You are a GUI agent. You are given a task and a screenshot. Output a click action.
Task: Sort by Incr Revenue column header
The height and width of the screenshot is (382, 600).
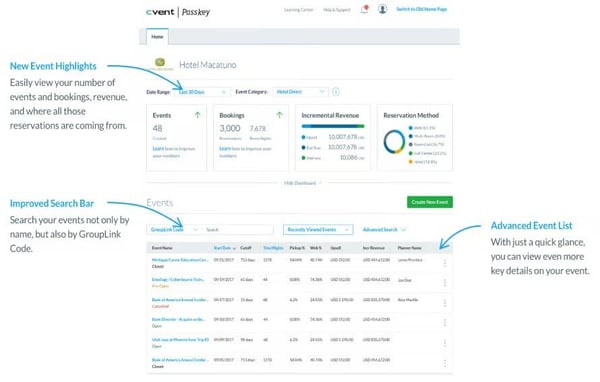[373, 248]
